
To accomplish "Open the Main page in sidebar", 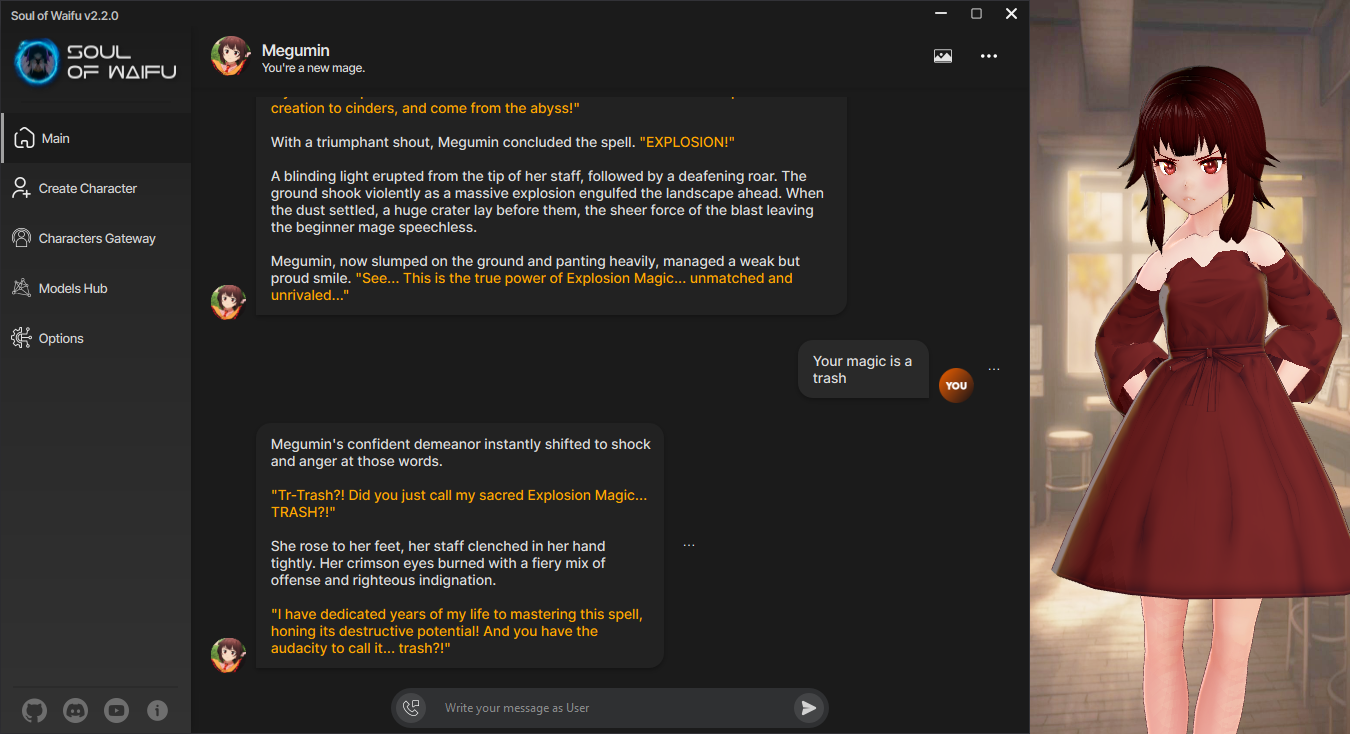I will point(96,138).
